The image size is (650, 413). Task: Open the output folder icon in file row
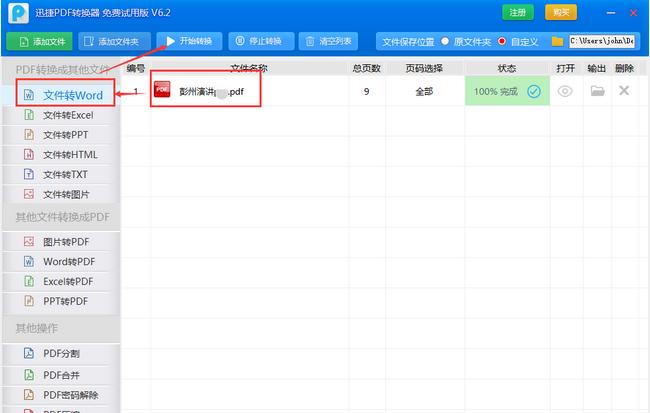(x=597, y=91)
